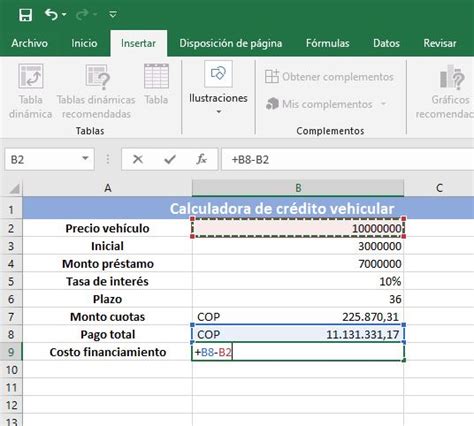Screen dimensions: 474x426
Task: Expand the Ilustraciones dropdown arrow
Action: 219,112
